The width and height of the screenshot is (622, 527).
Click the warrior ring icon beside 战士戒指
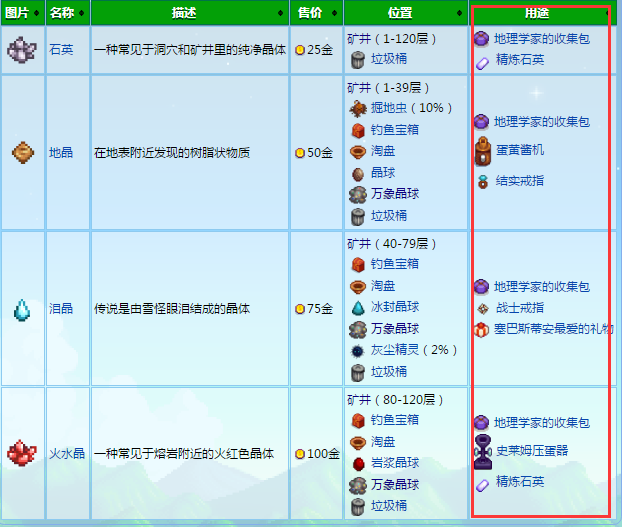pos(483,308)
